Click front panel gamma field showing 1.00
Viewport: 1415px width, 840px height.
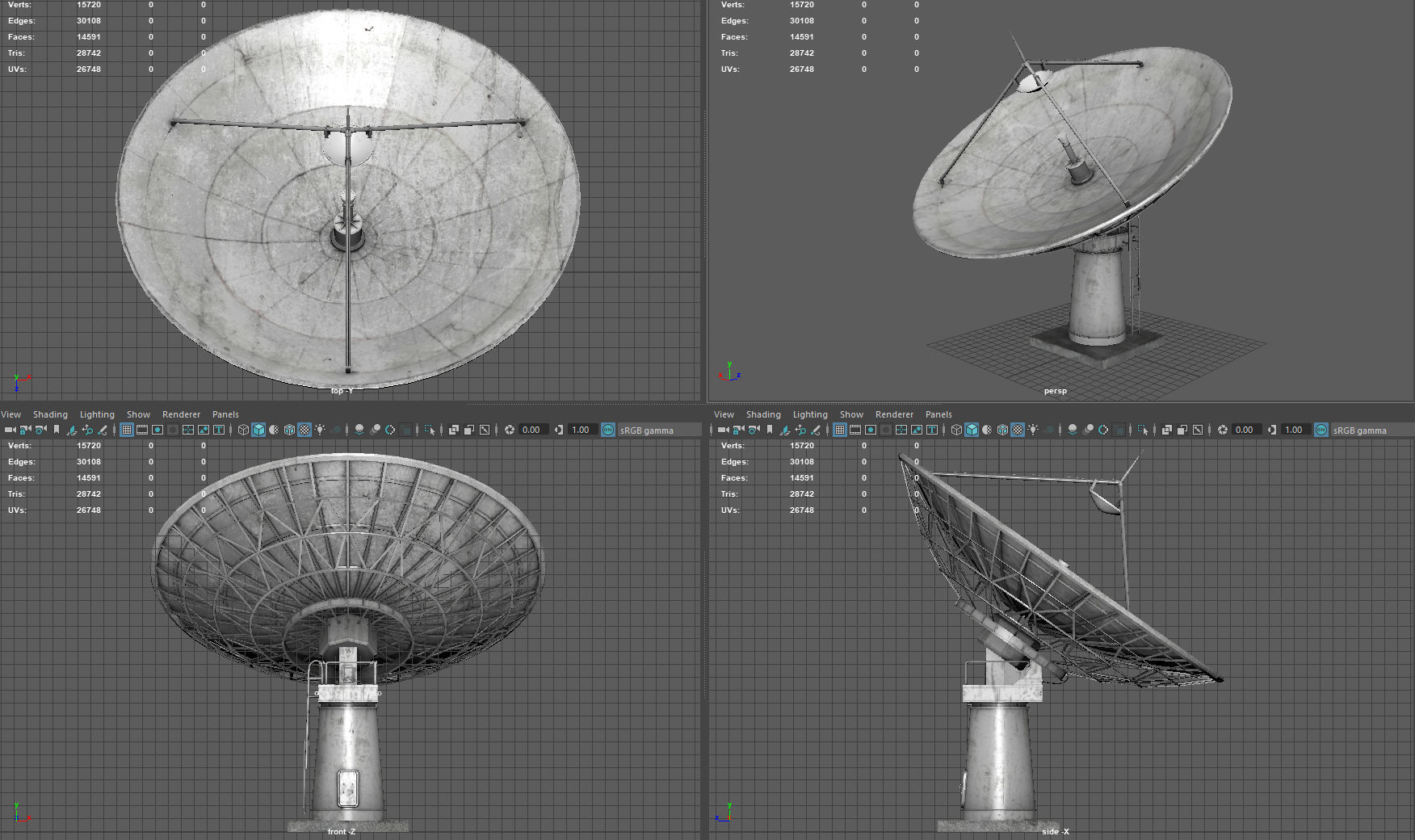click(x=582, y=430)
